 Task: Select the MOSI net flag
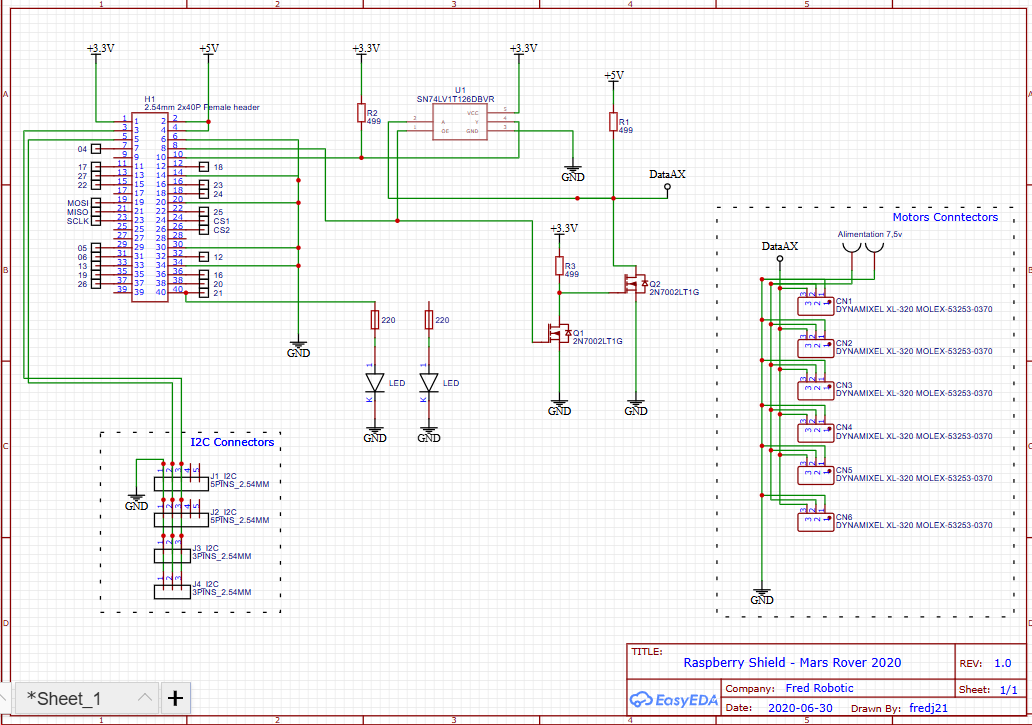(84, 203)
